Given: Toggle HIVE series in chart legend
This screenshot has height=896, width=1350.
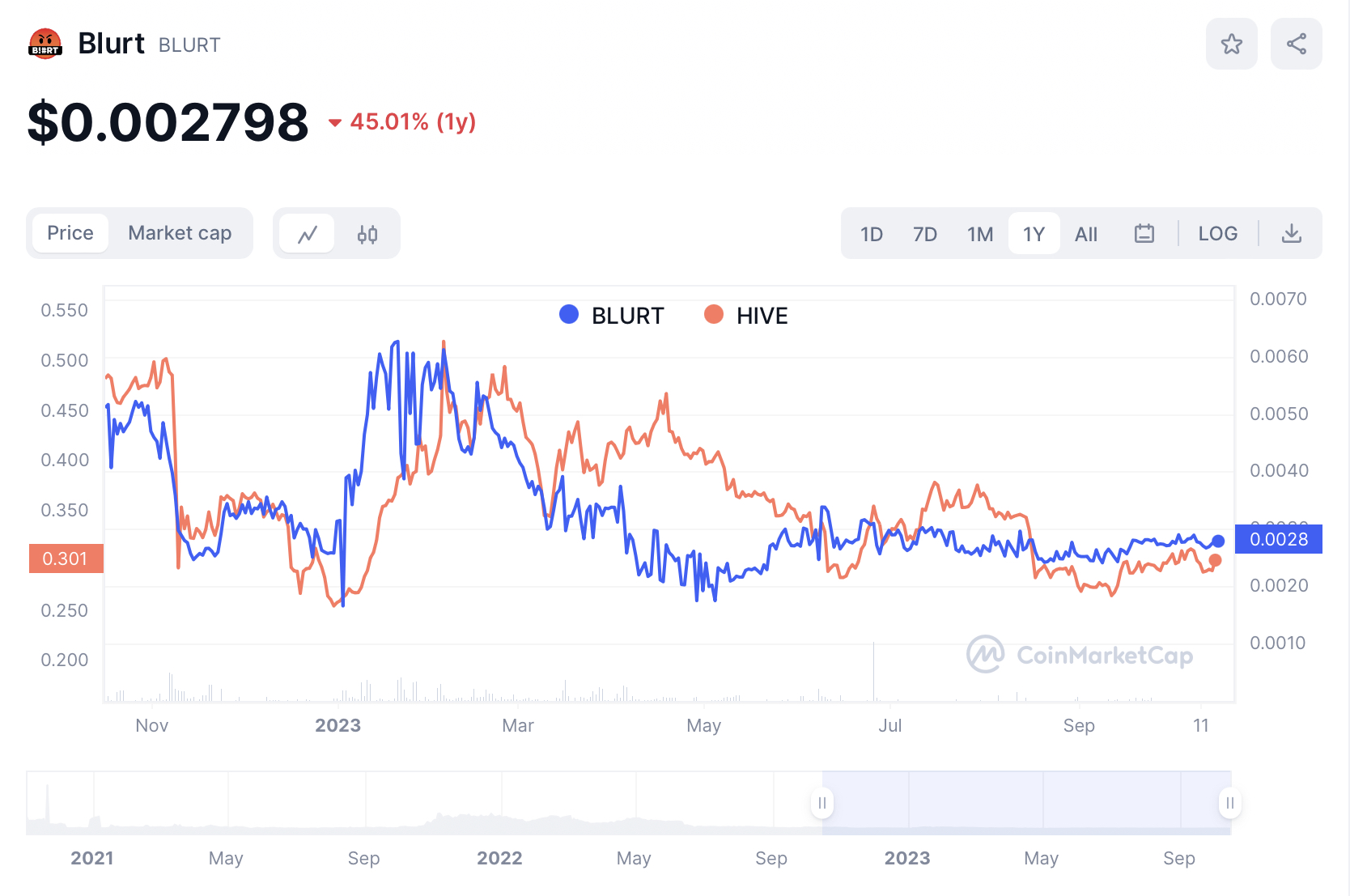Looking at the screenshot, I should pos(746,315).
